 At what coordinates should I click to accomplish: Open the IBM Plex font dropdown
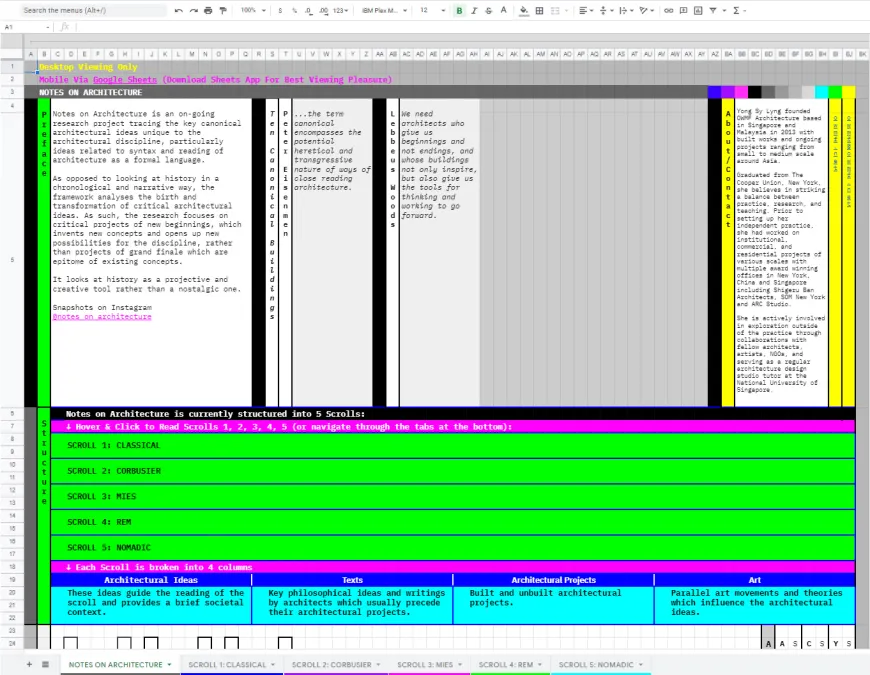point(384,11)
